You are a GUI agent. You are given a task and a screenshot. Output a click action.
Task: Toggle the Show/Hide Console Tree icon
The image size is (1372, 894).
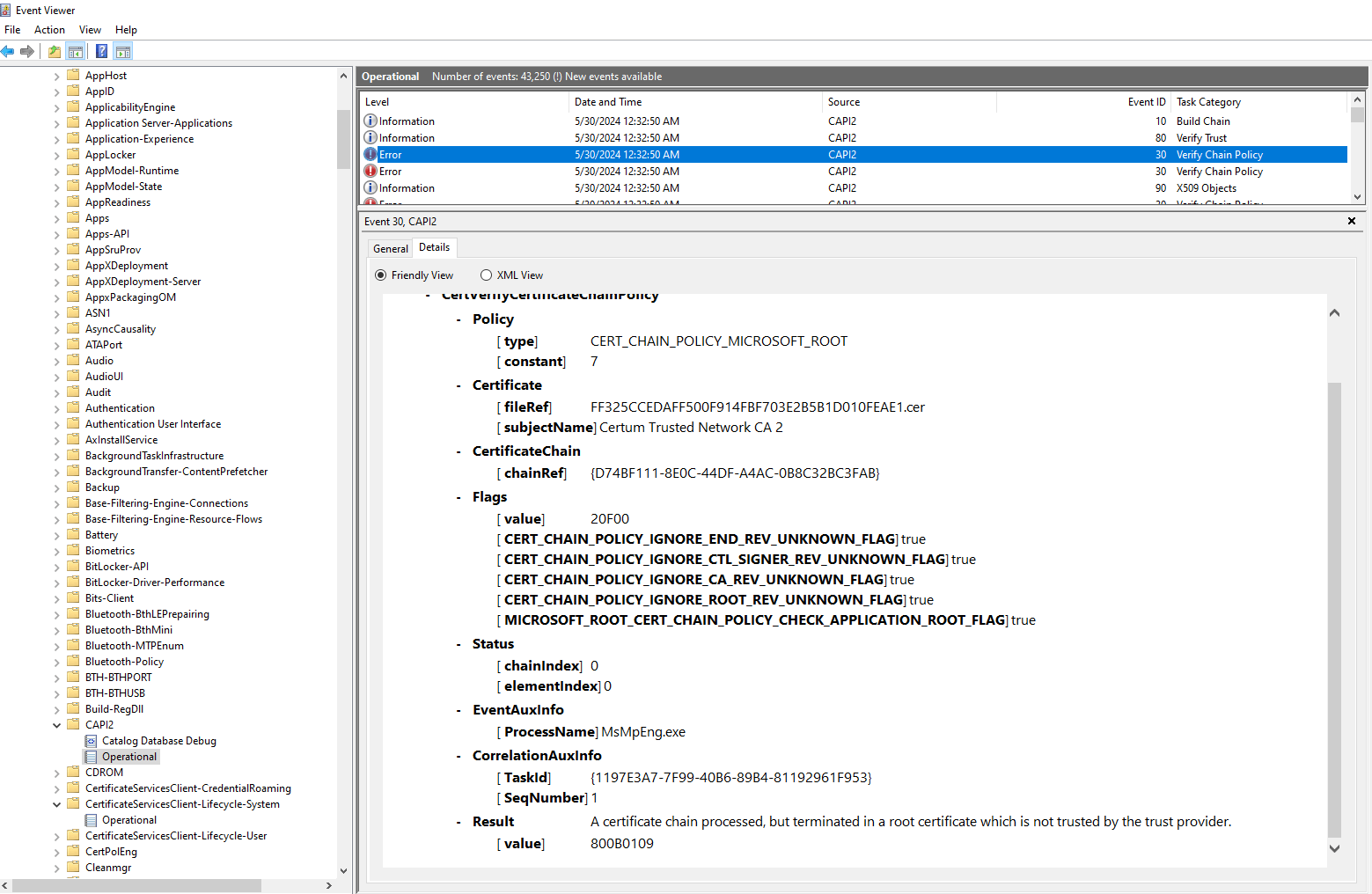[77, 51]
